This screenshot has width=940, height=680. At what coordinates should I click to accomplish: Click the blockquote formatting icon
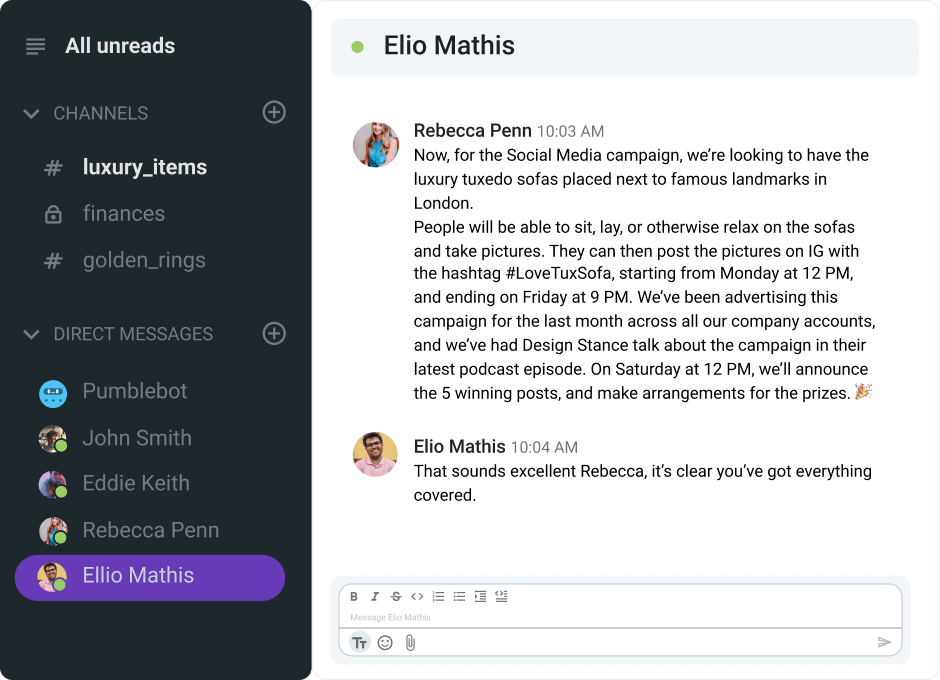[501, 596]
